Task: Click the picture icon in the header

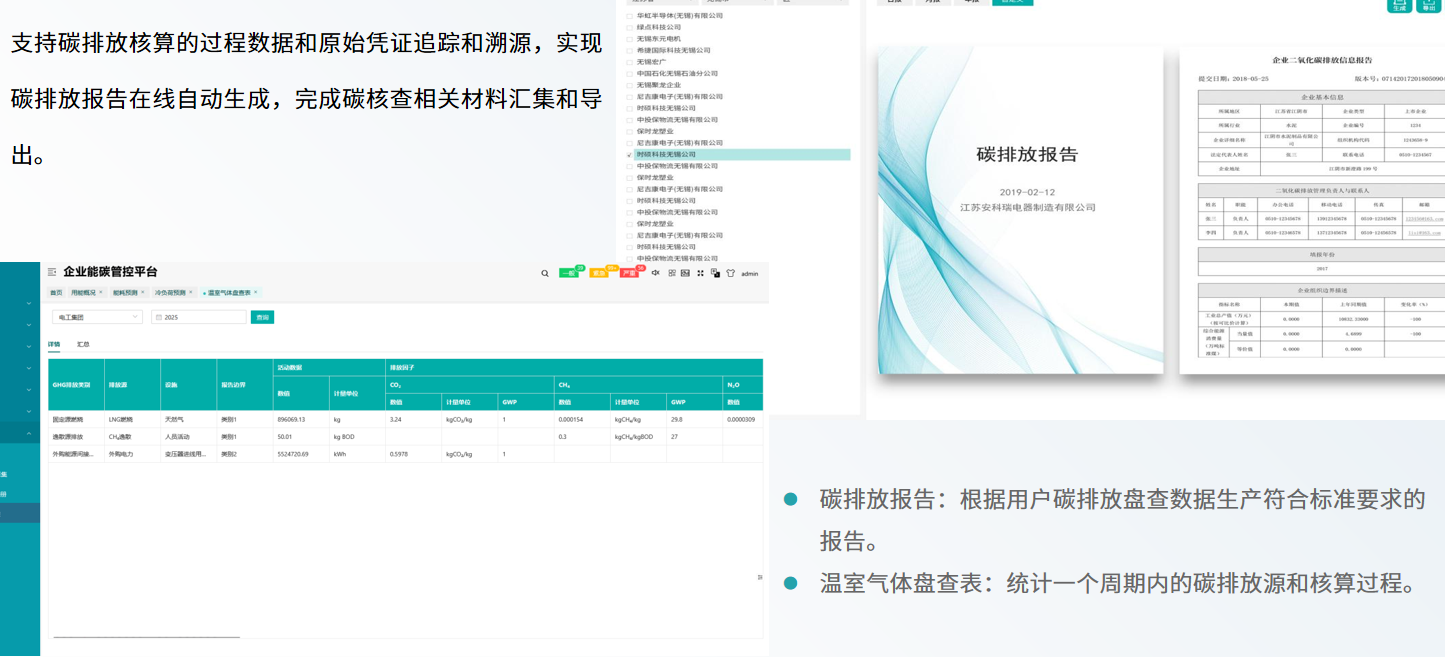Action: (x=685, y=273)
